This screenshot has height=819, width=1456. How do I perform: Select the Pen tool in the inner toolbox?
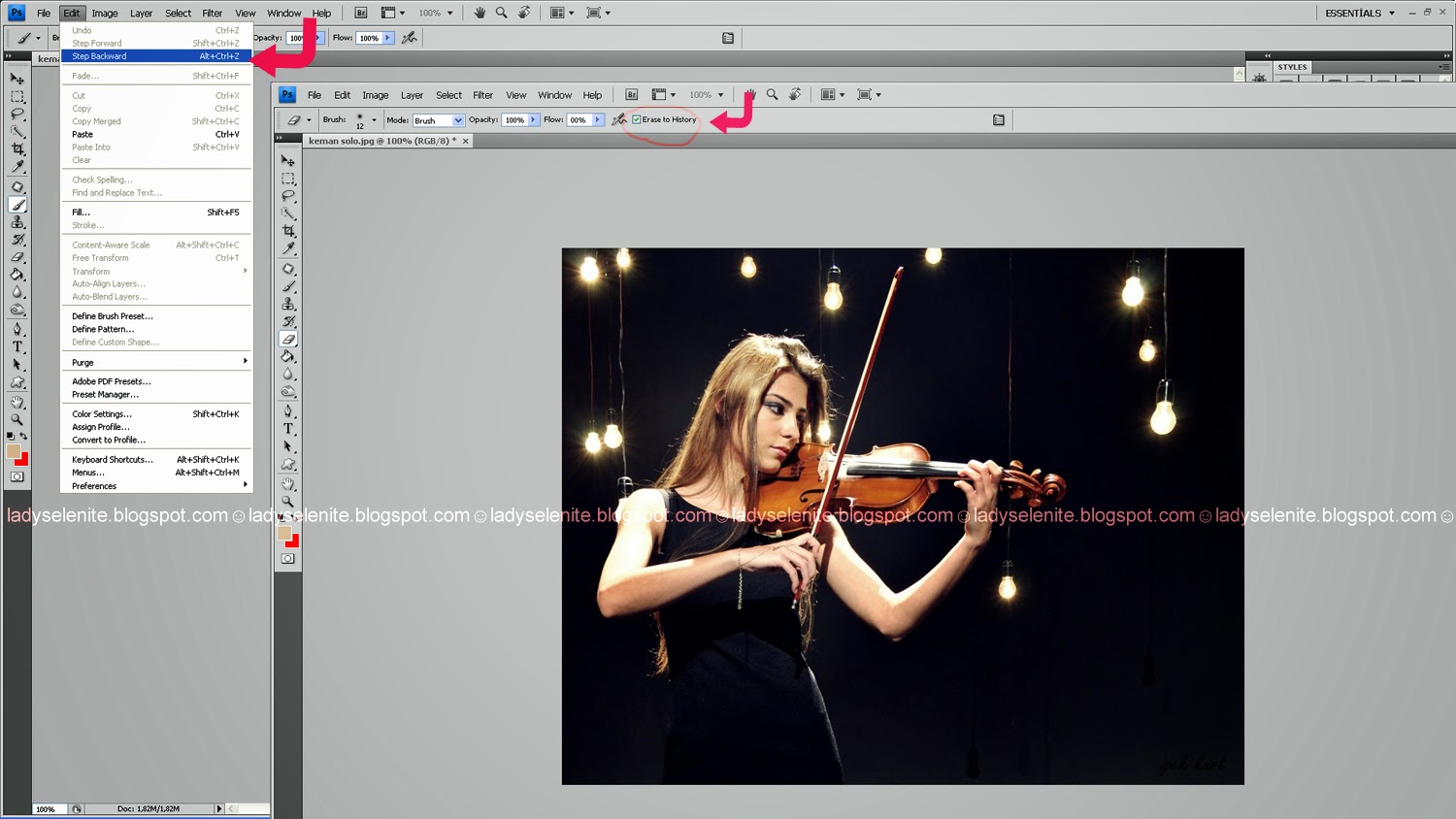click(288, 410)
